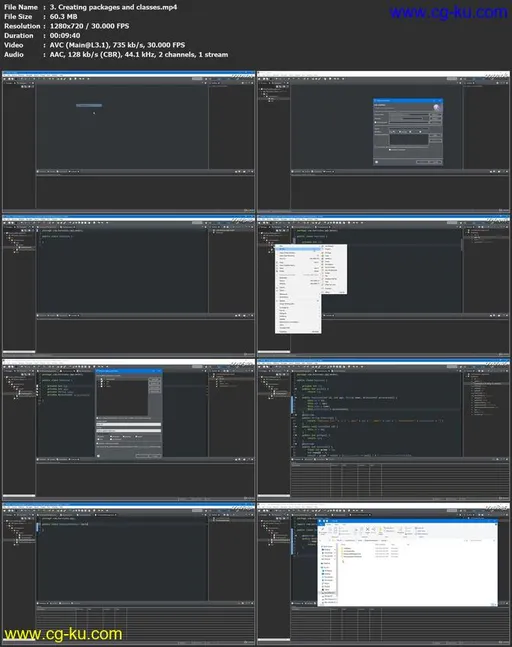This screenshot has height=647, width=512.
Task: Open the first frame showing the empty editor
Action: pyautogui.click(x=128, y=142)
